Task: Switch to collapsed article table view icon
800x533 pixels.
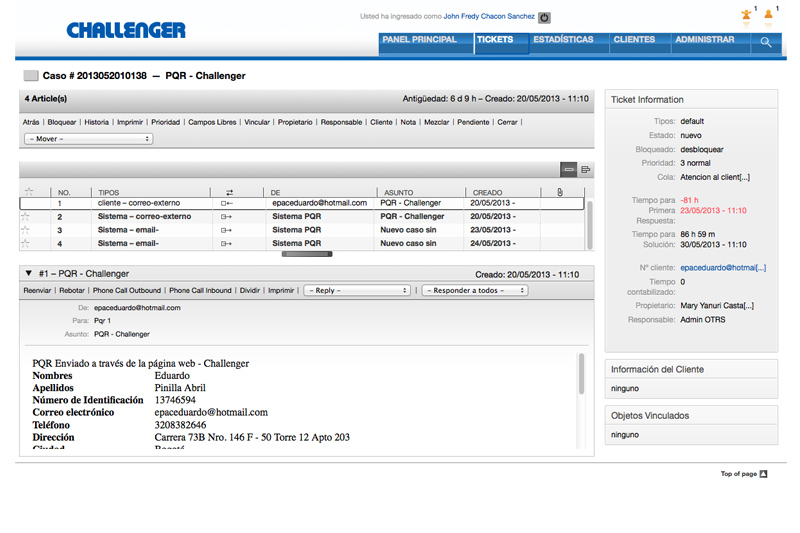Action: coord(568,169)
